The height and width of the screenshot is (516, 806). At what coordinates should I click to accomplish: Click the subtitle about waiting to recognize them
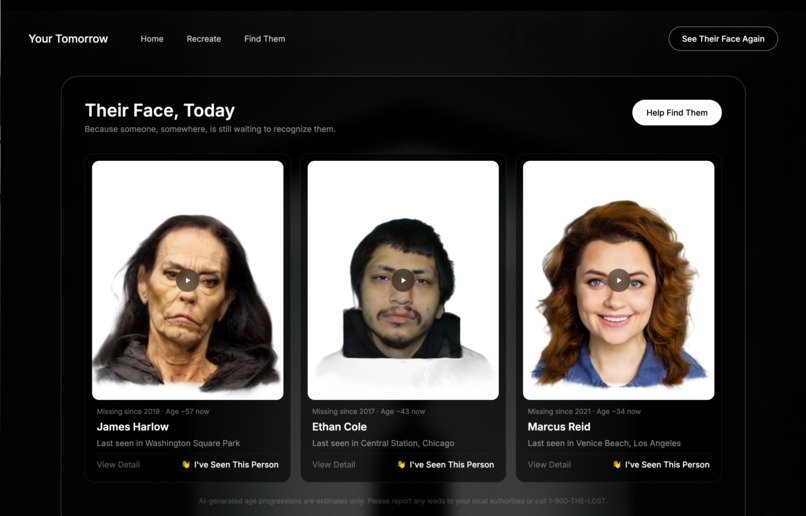tap(210, 129)
